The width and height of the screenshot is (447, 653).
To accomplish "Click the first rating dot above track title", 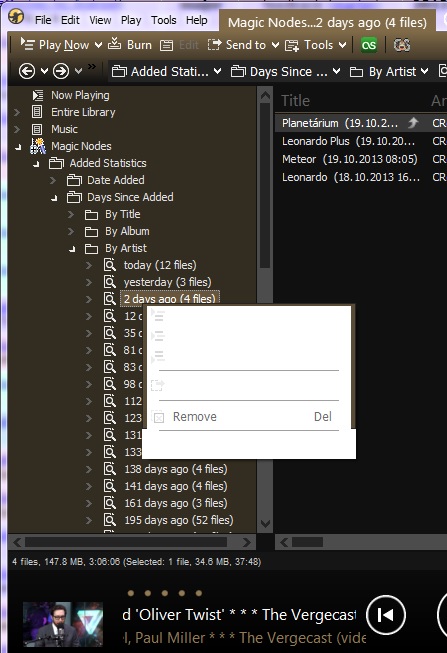I will point(131,593).
